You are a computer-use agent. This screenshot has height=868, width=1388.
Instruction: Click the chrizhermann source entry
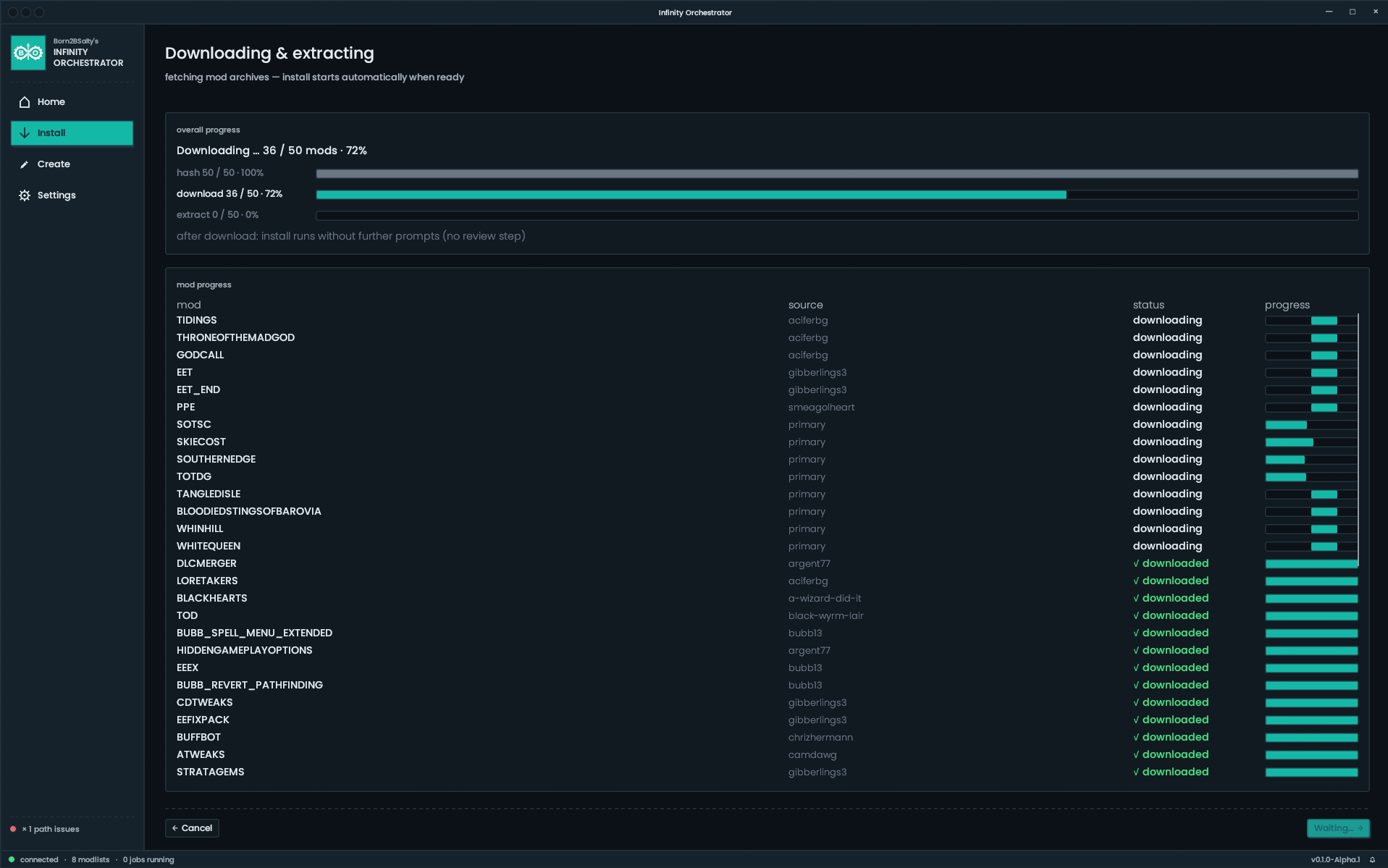pyautogui.click(x=820, y=737)
